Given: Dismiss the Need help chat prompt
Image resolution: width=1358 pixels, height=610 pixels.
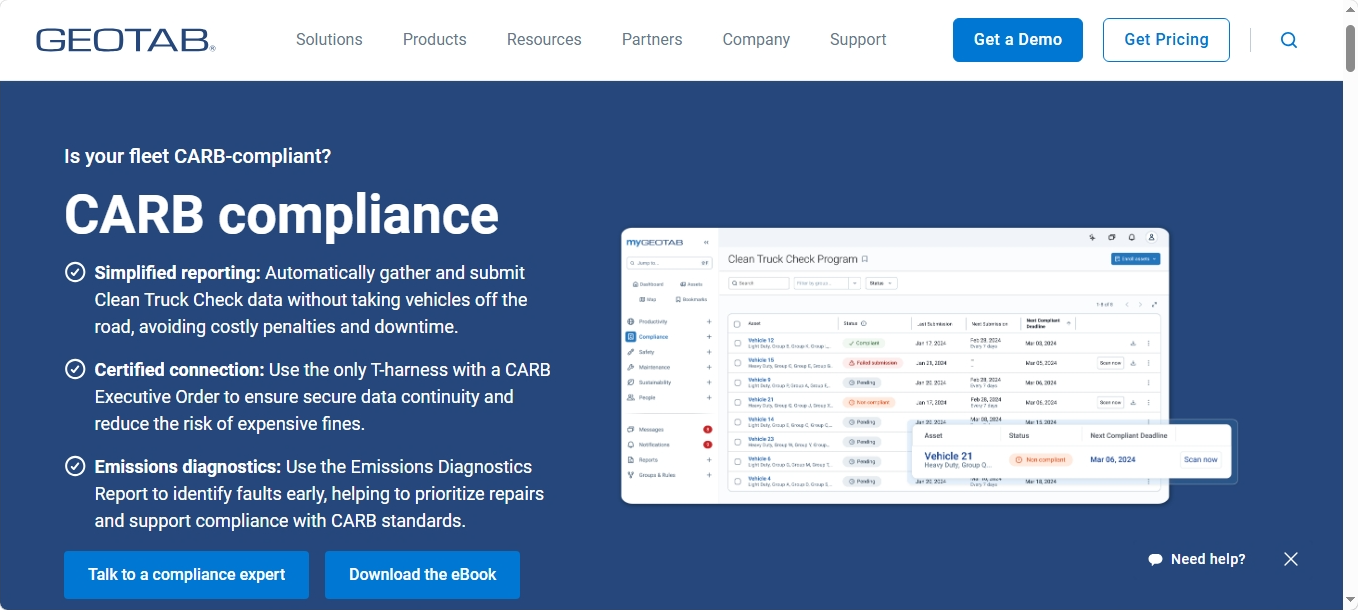Looking at the screenshot, I should click(1291, 559).
